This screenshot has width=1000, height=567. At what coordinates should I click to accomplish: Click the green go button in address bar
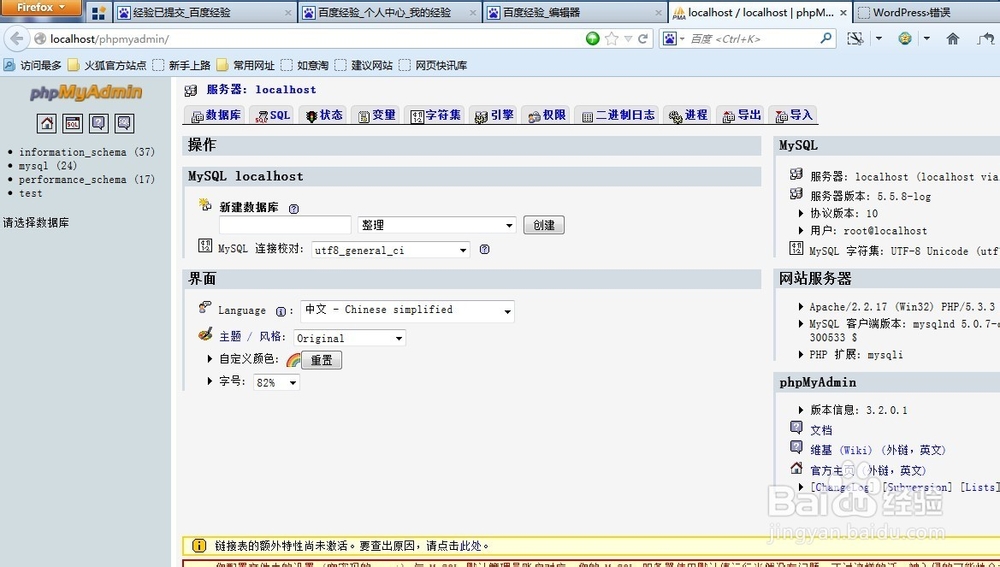click(592, 39)
